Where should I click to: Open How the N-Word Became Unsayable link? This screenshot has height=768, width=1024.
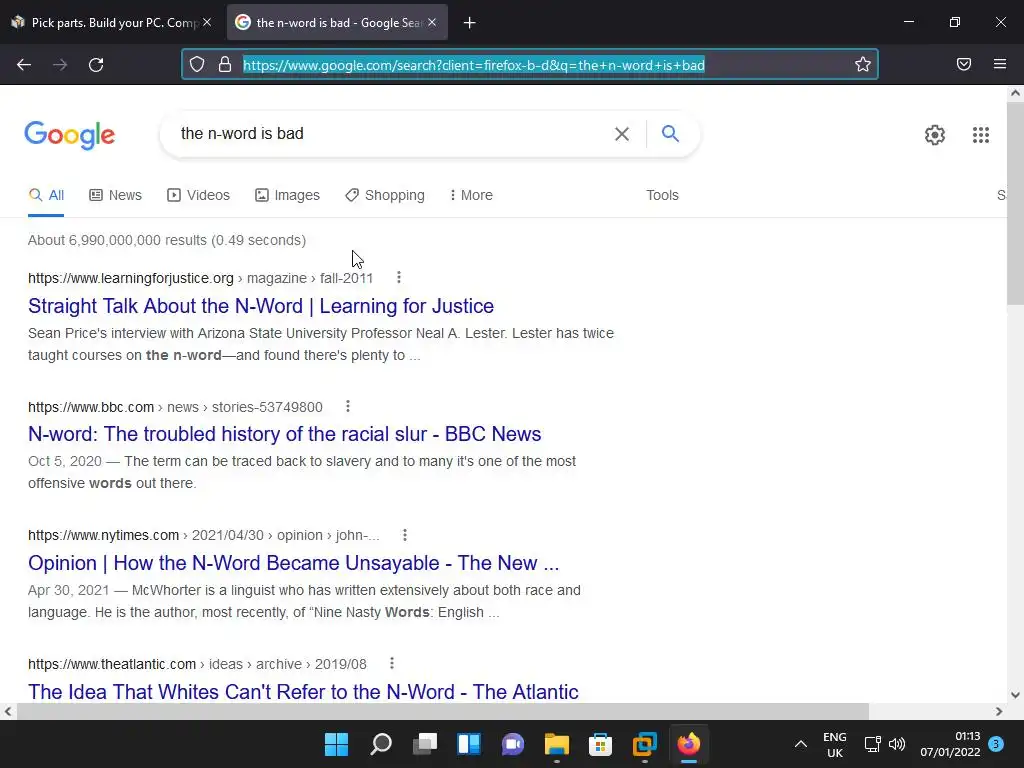pos(293,563)
